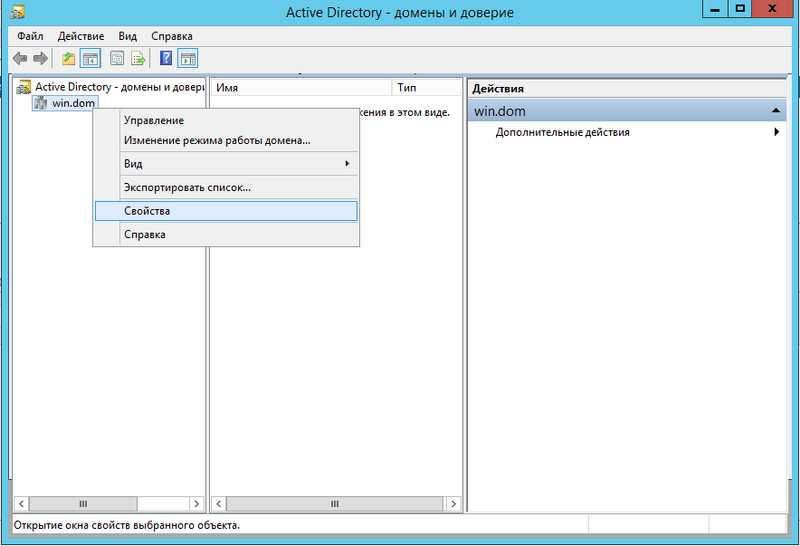Close the Active Directory window

pos(772,9)
